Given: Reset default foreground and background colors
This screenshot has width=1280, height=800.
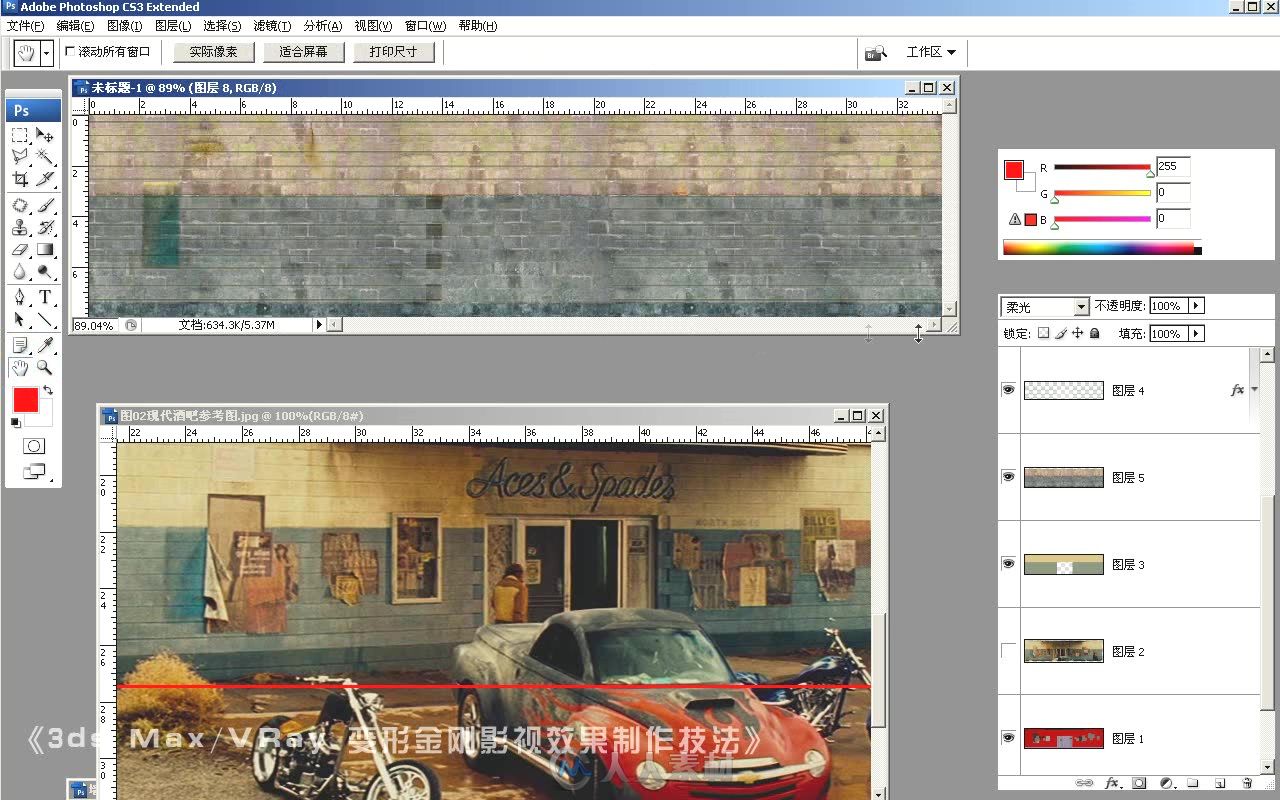Looking at the screenshot, I should pos(15,423).
